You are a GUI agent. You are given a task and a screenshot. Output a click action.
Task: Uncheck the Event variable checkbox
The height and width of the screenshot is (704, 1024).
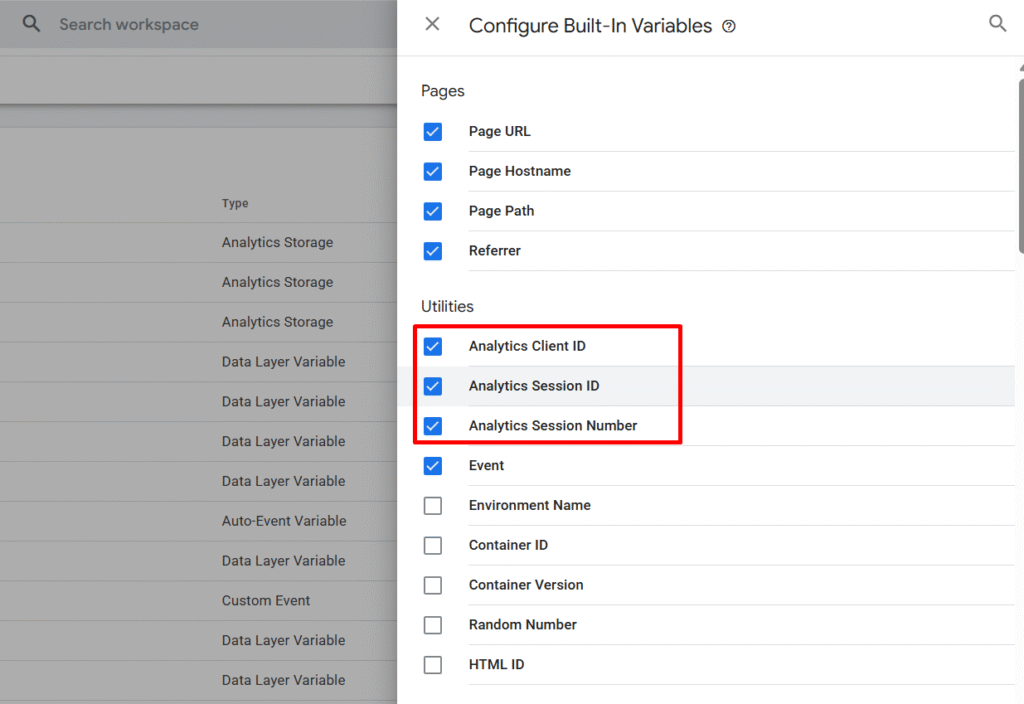point(433,466)
